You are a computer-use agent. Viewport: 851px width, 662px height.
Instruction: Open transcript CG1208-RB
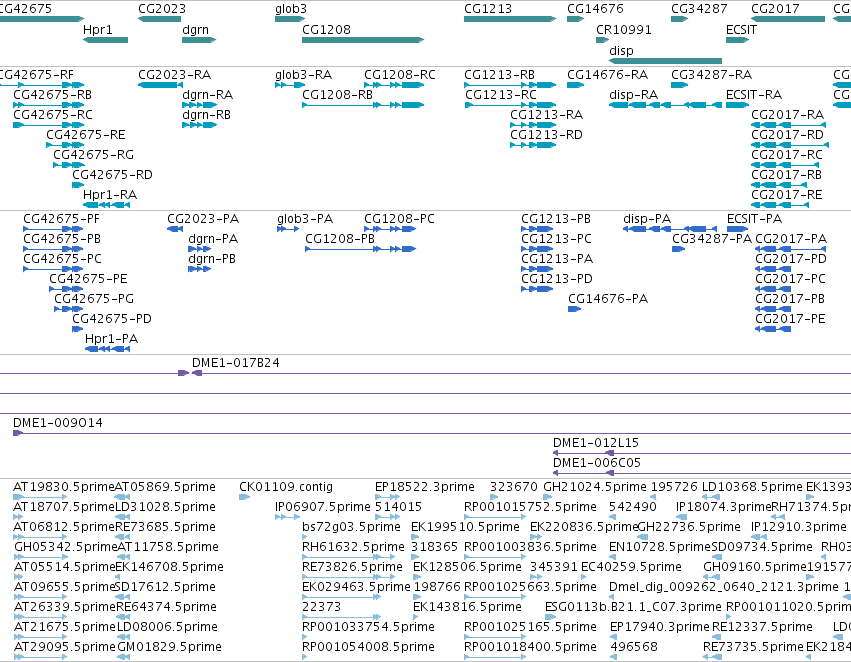pyautogui.click(x=337, y=95)
